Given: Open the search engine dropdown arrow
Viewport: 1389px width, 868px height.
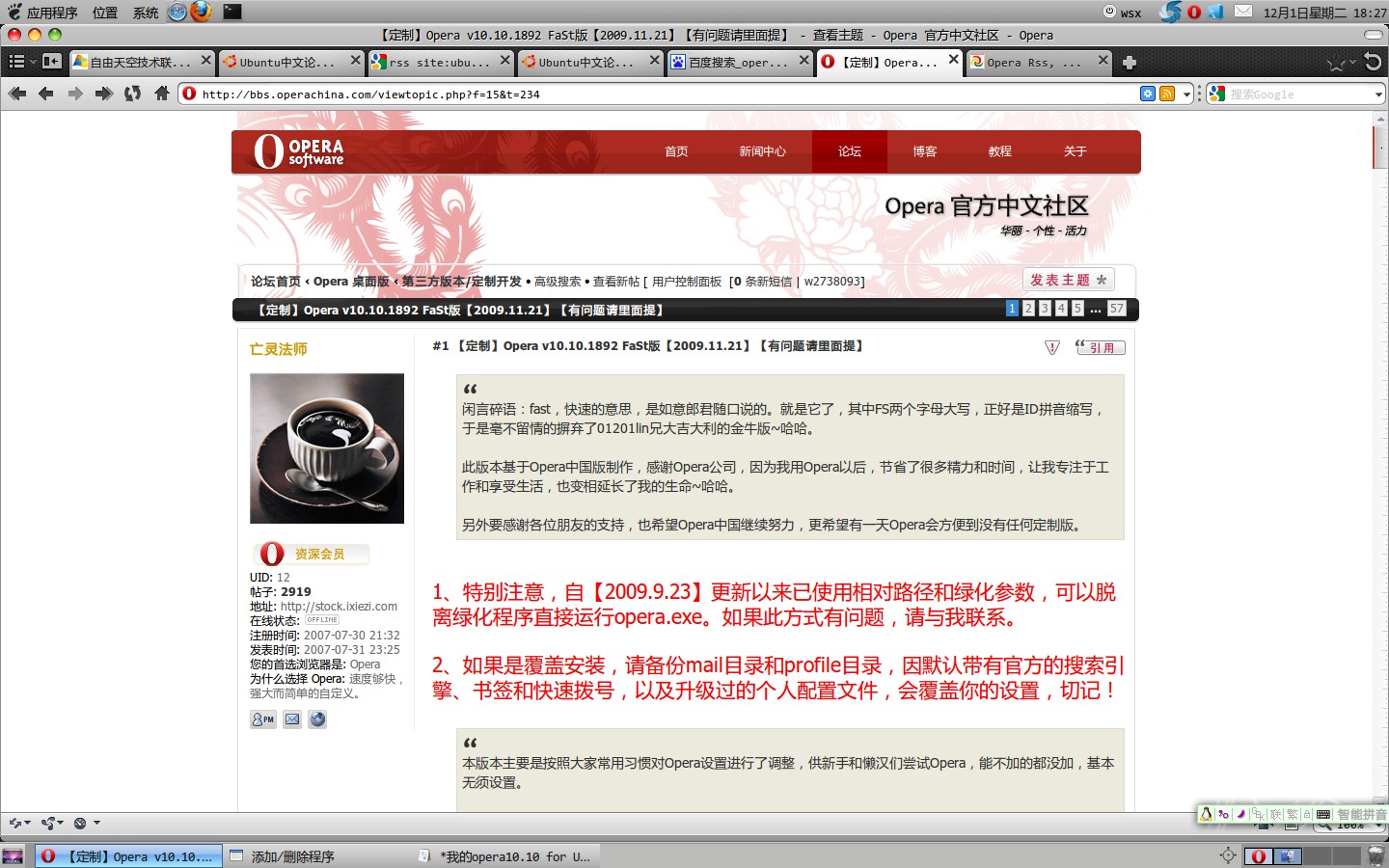Looking at the screenshot, I should (1378, 94).
